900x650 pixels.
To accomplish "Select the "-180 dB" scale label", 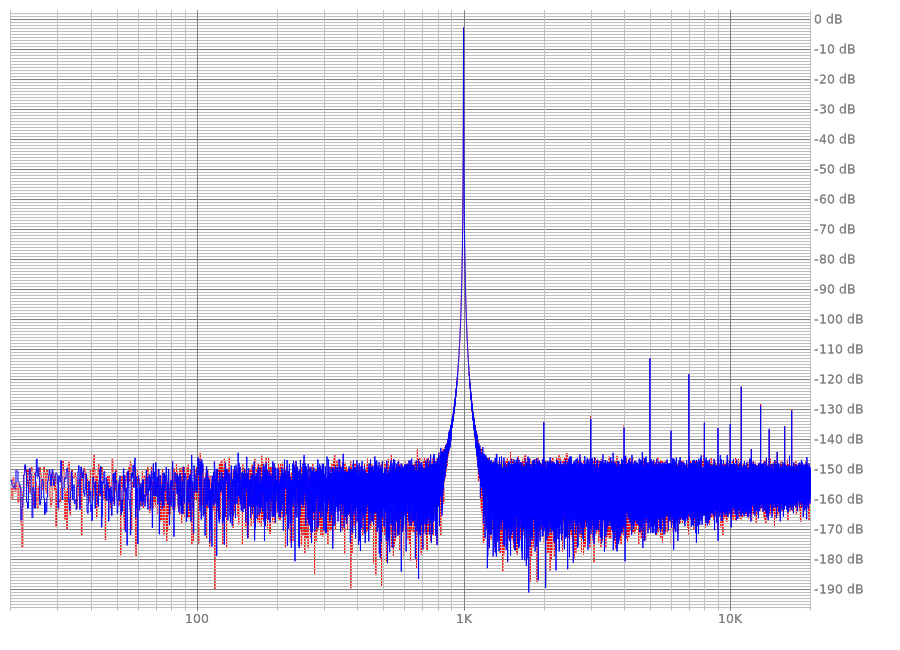I will (x=839, y=559).
